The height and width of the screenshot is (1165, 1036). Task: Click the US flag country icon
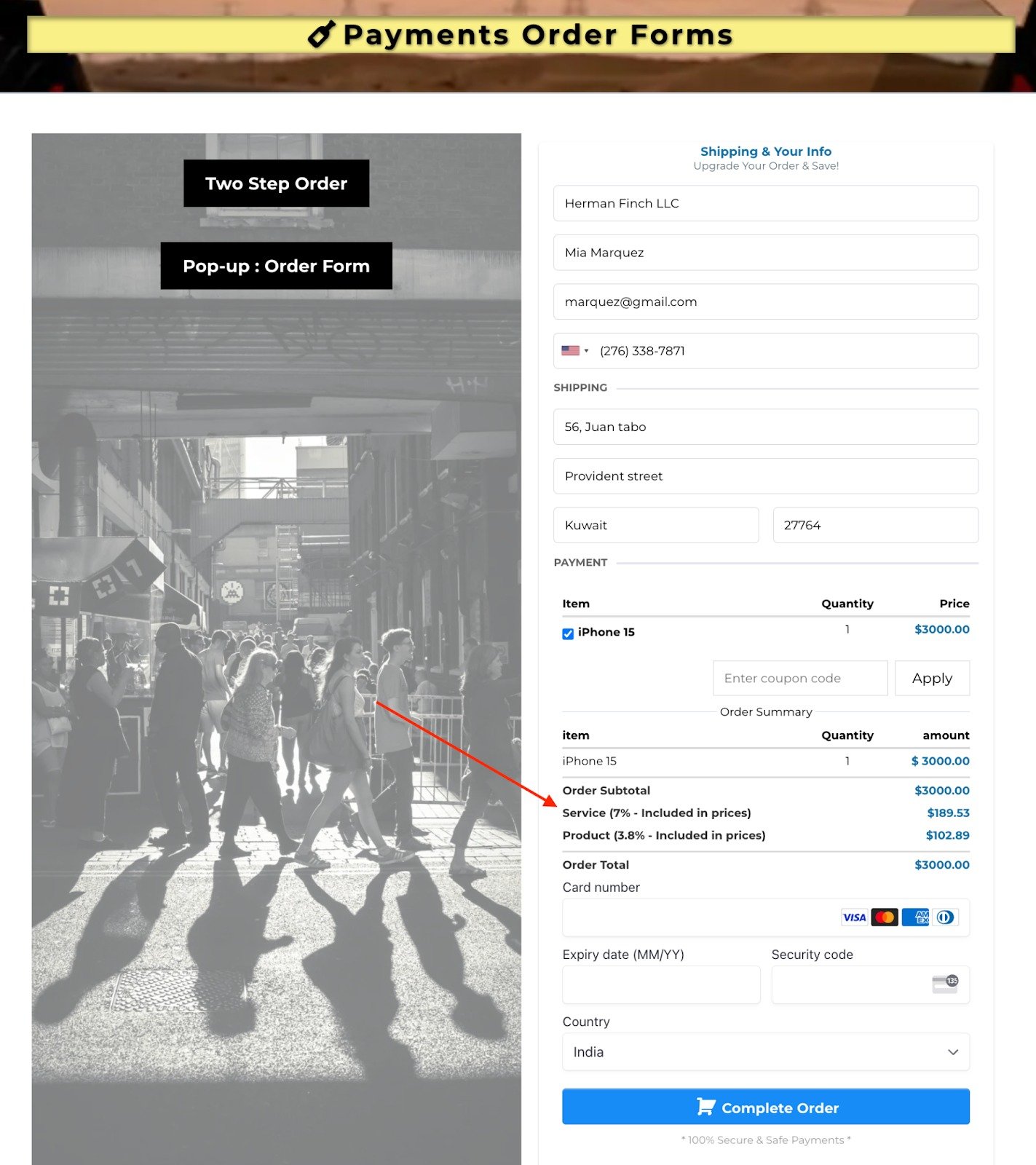click(570, 351)
